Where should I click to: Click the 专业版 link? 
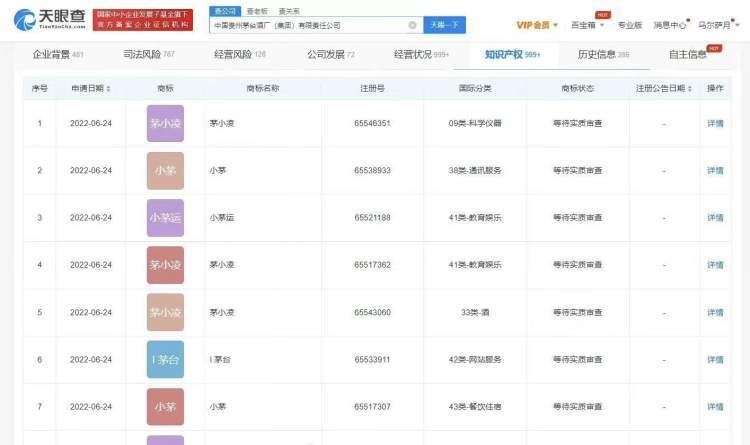point(629,25)
